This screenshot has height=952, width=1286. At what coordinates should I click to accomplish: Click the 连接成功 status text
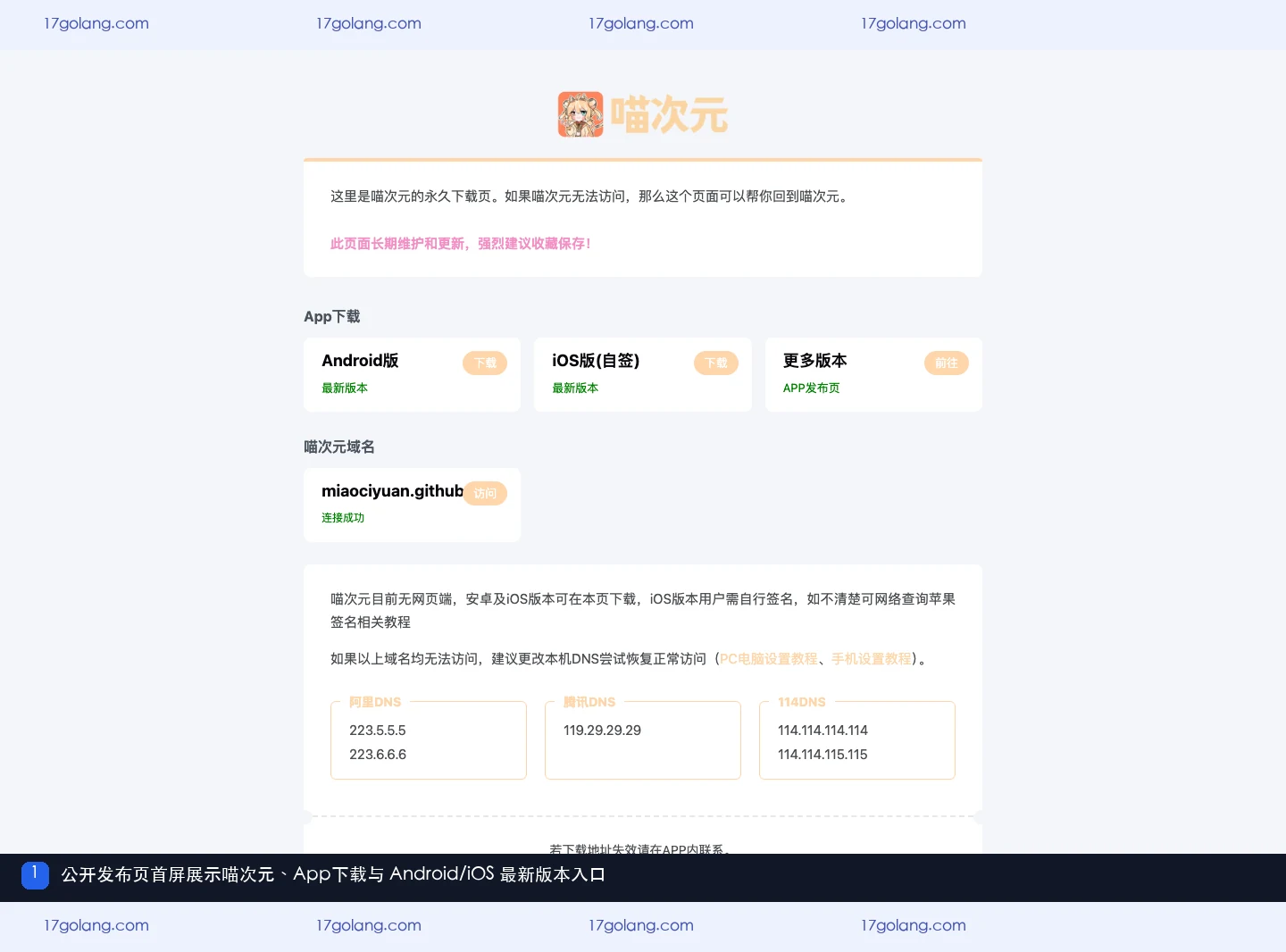pos(343,518)
